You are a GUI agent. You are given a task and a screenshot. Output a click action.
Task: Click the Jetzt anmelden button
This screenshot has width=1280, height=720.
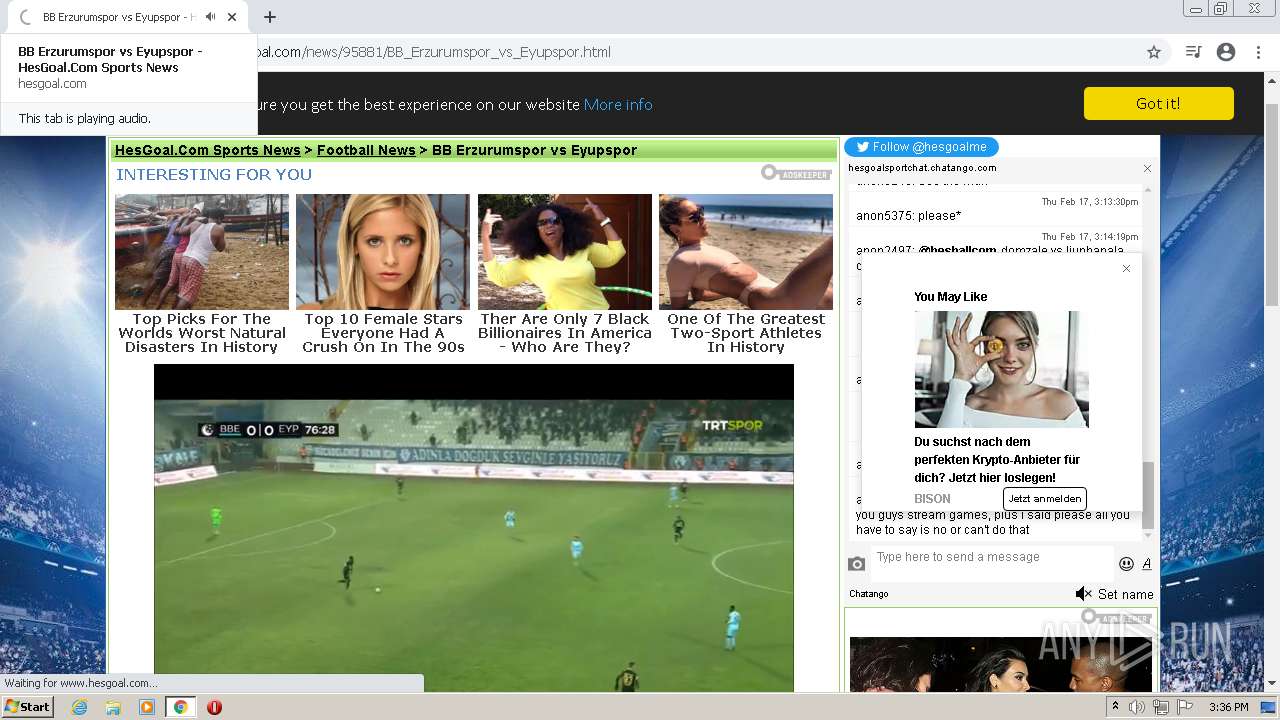(x=1044, y=499)
